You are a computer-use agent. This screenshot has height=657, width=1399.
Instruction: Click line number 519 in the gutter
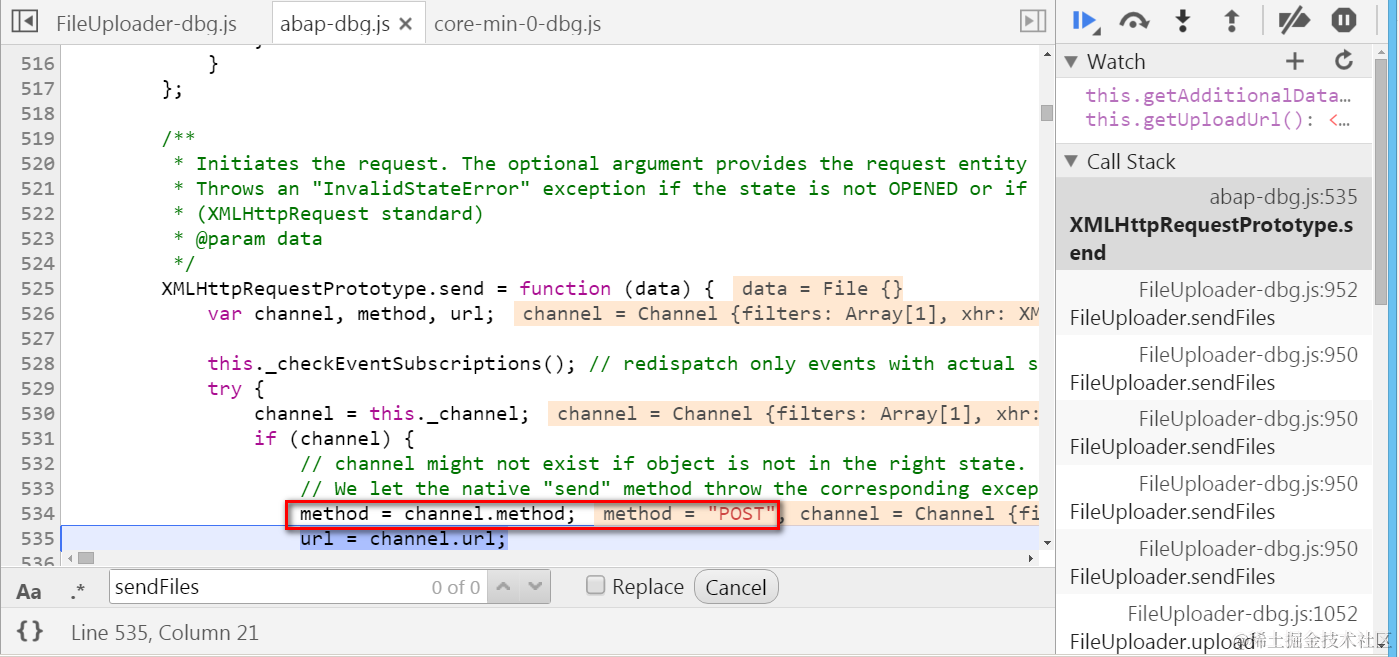38,139
